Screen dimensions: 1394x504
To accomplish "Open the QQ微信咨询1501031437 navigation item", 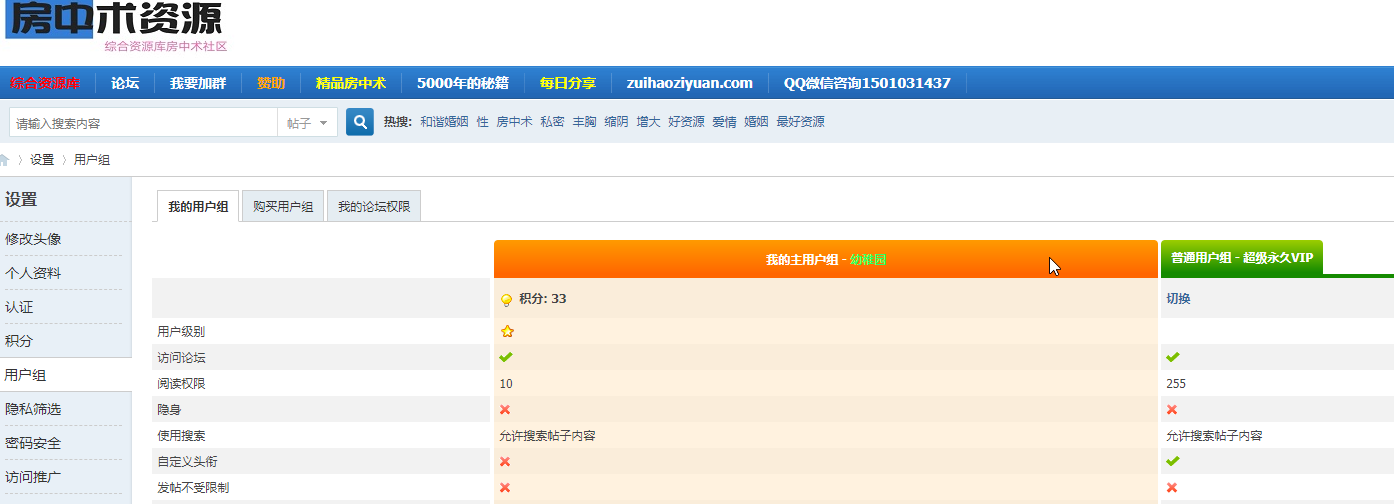I will tap(867, 83).
